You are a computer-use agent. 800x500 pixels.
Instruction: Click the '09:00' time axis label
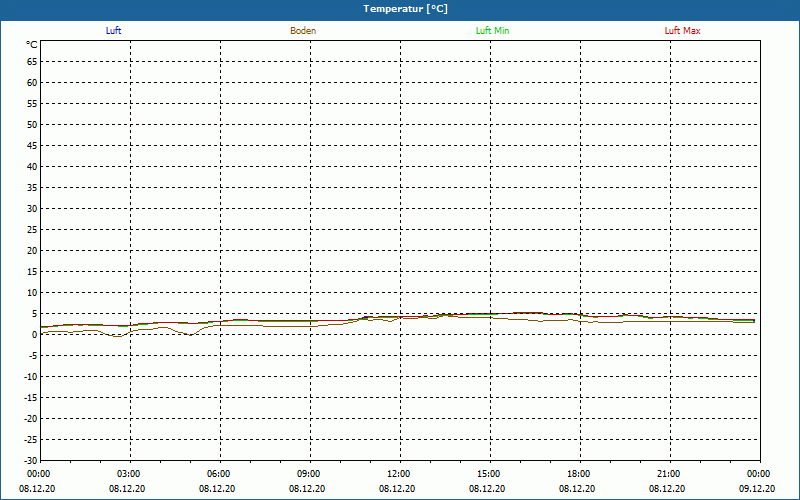(x=308, y=474)
